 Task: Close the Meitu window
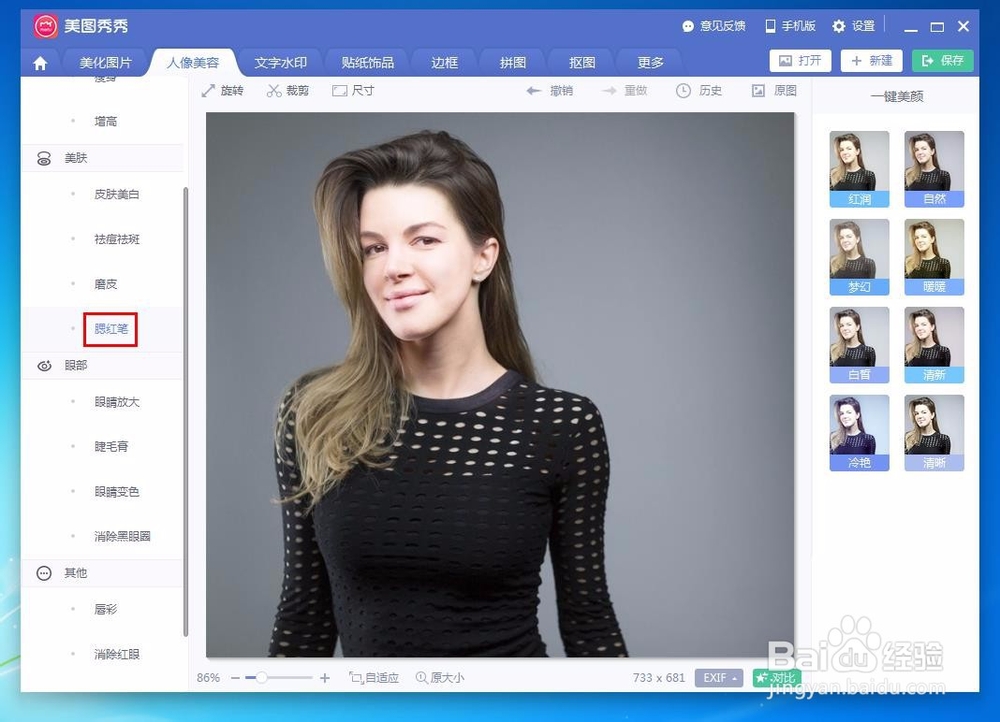(964, 26)
